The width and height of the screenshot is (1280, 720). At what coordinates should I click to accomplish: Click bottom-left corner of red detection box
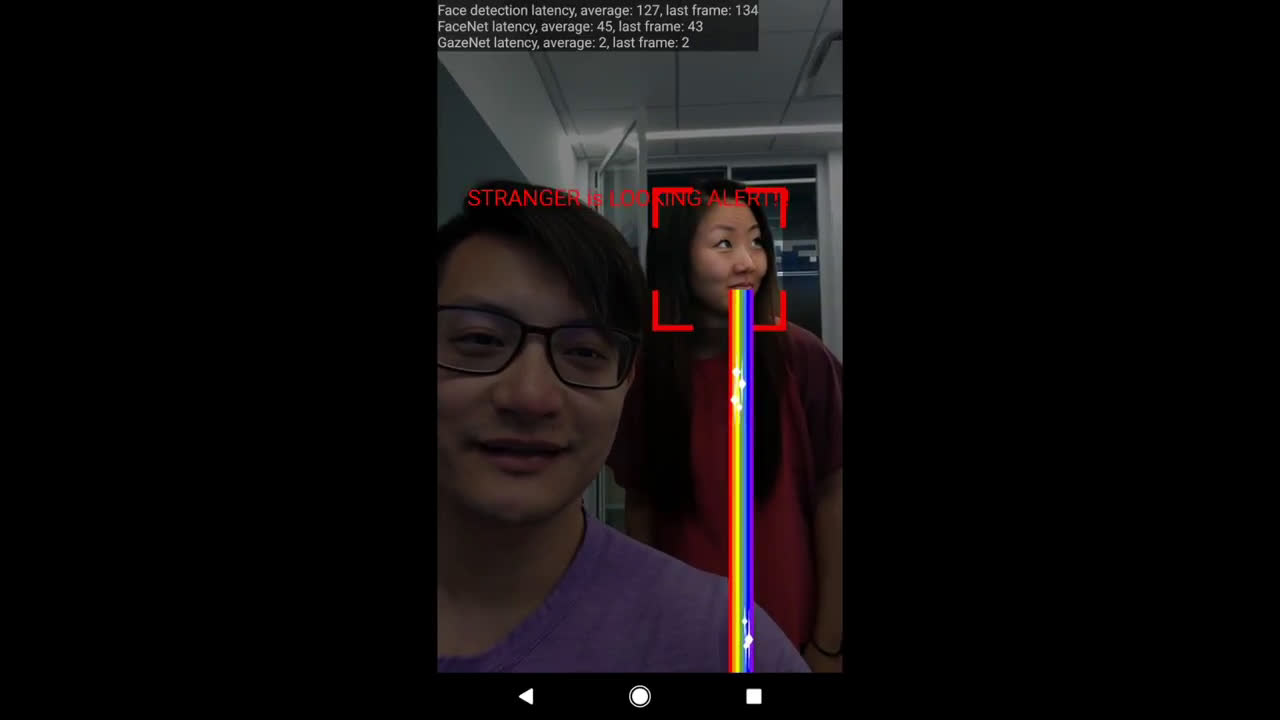(x=656, y=326)
